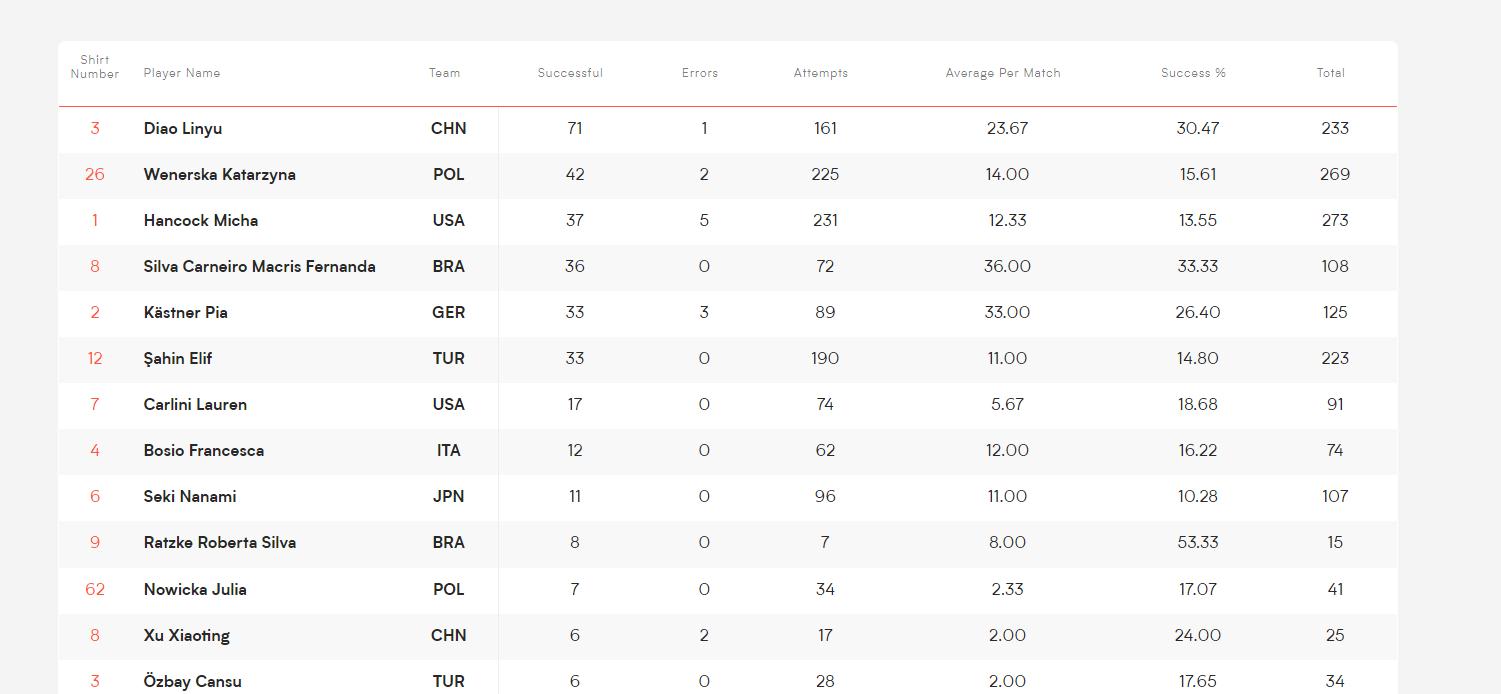Select Seki Nanami player name

pyautogui.click(x=190, y=497)
